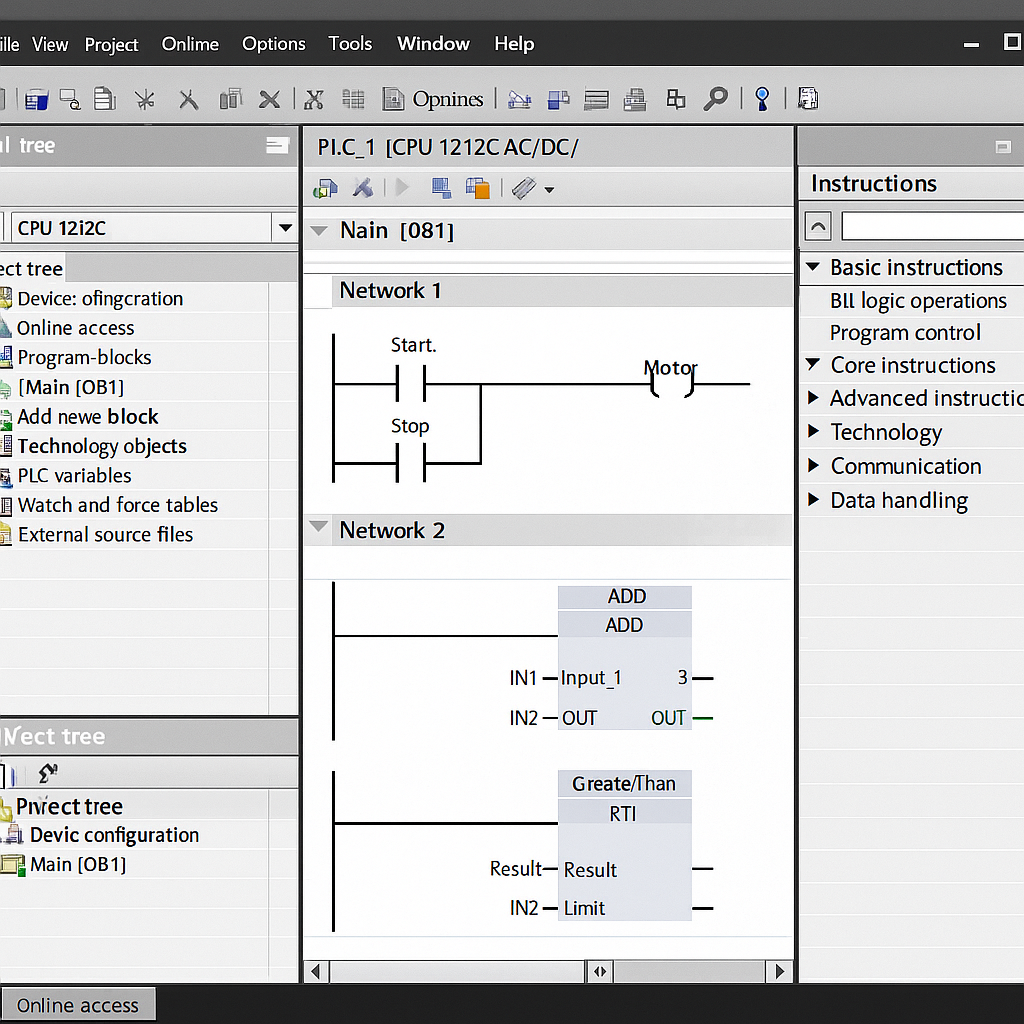The image size is (1024, 1024).
Task: Select PLC variables in project tree
Action: (74, 476)
